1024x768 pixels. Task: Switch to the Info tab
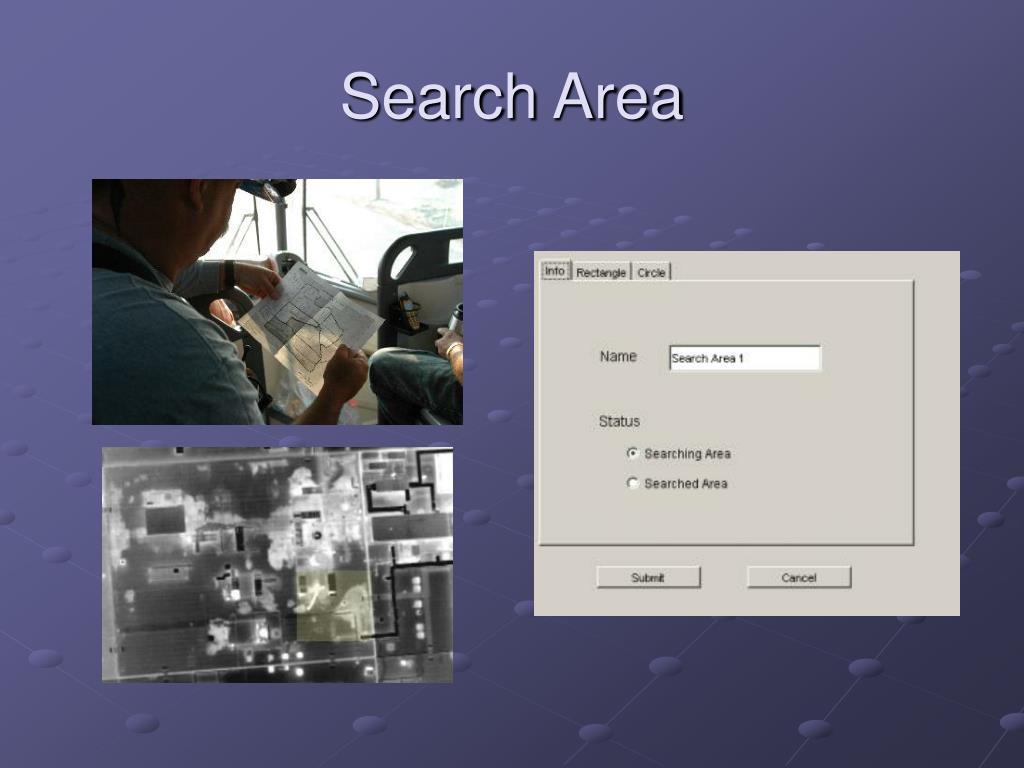pyautogui.click(x=555, y=271)
